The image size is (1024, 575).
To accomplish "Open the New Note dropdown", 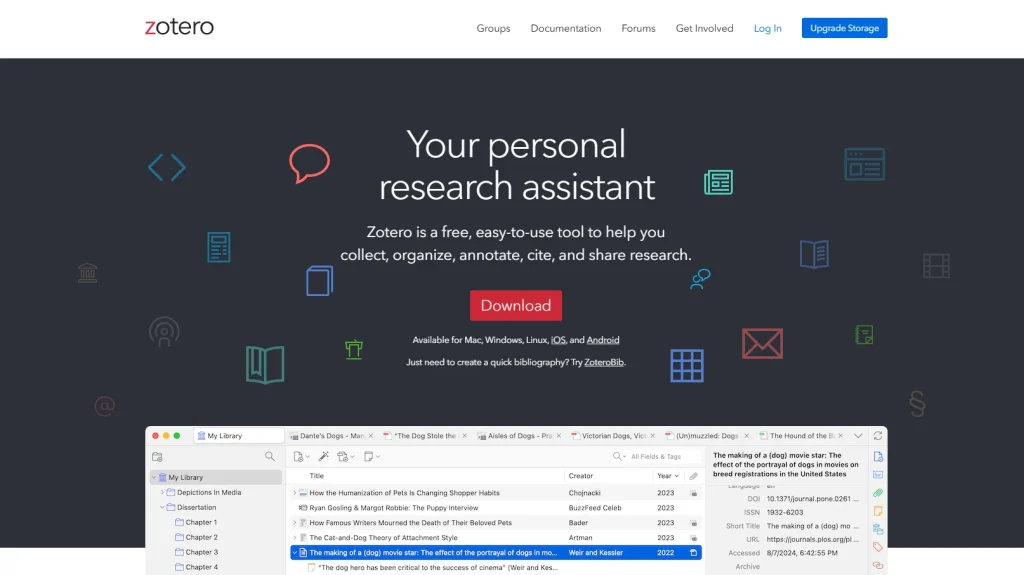I will tap(371, 457).
